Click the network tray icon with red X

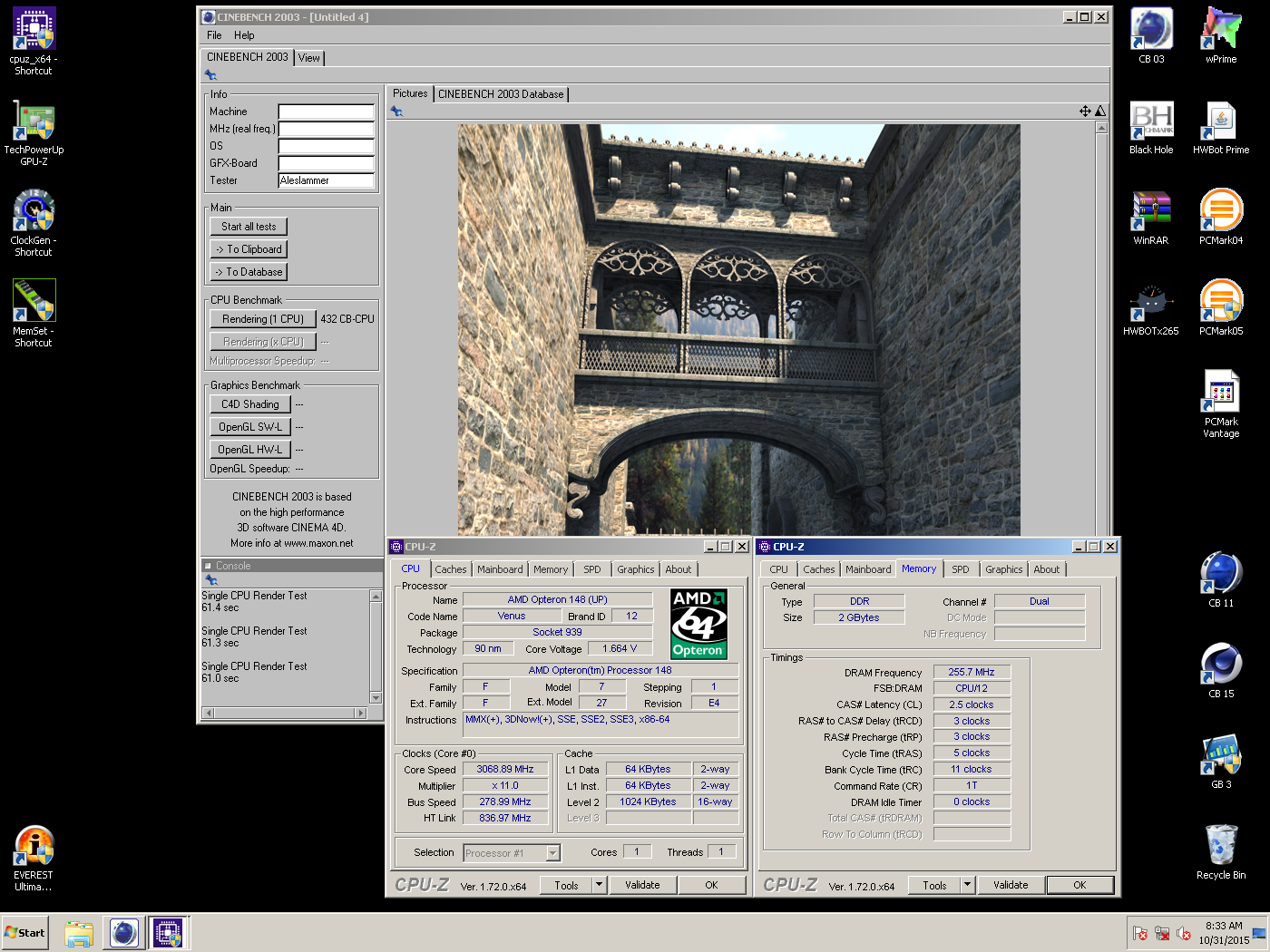click(1162, 933)
